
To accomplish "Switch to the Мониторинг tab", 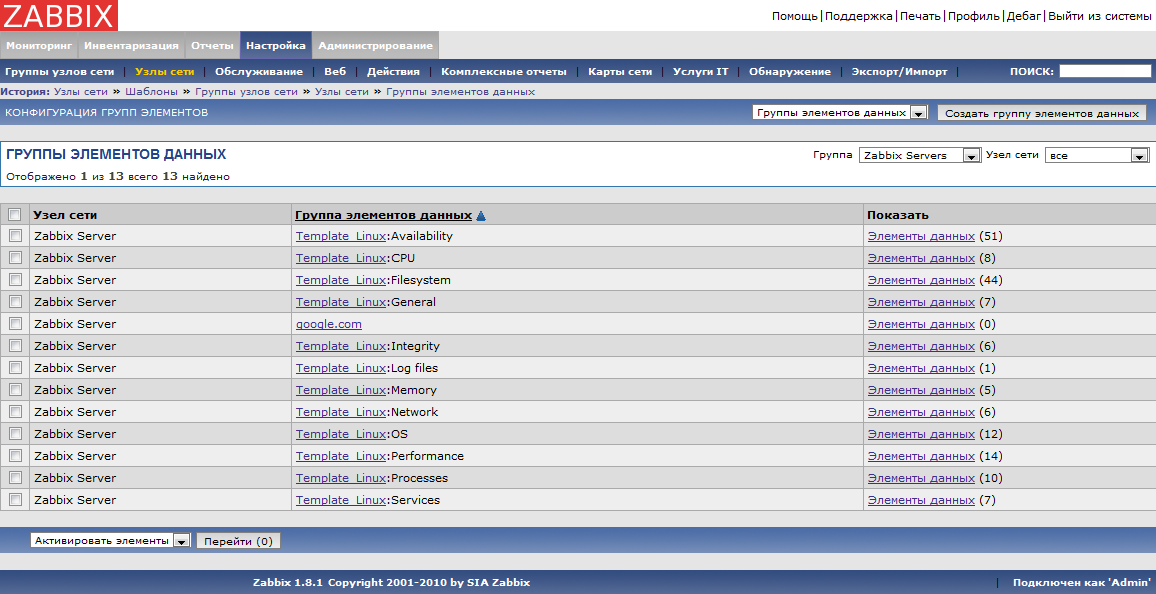I will coord(38,46).
